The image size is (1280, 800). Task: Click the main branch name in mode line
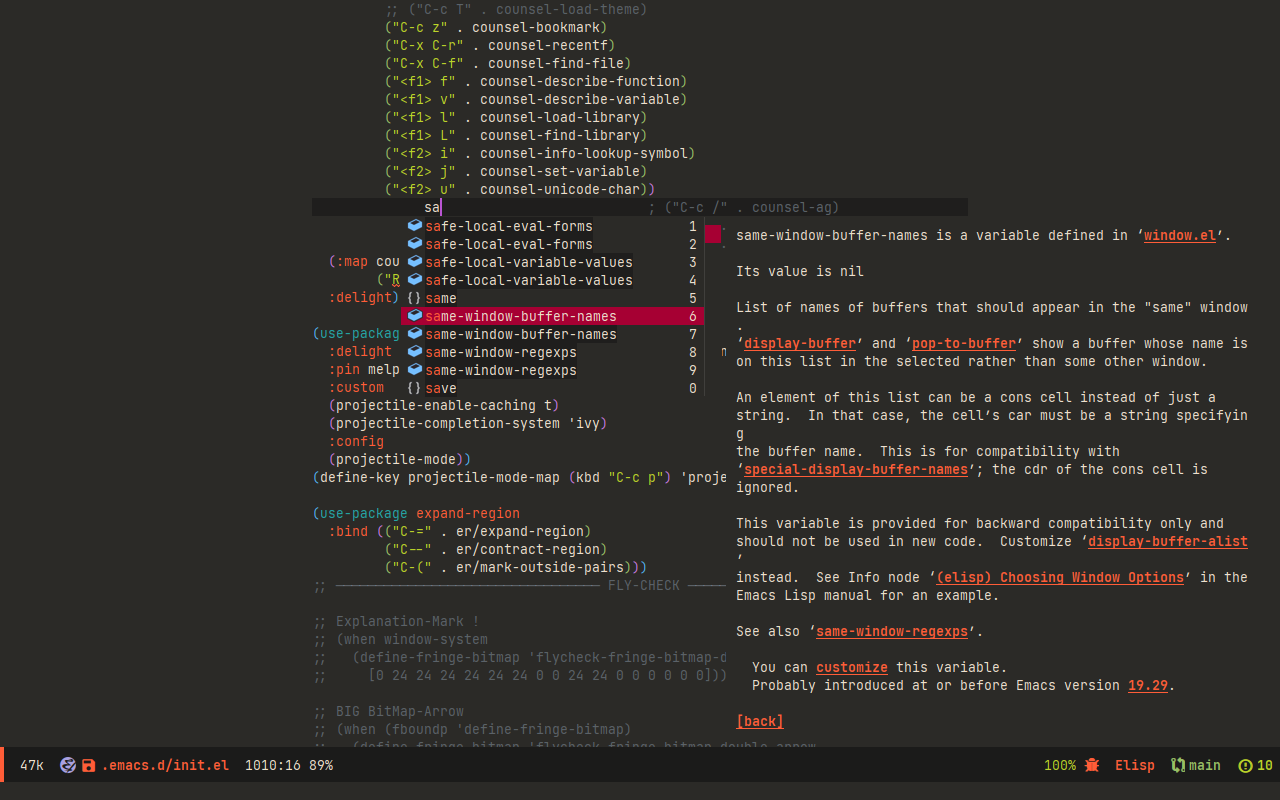[x=1205, y=765]
